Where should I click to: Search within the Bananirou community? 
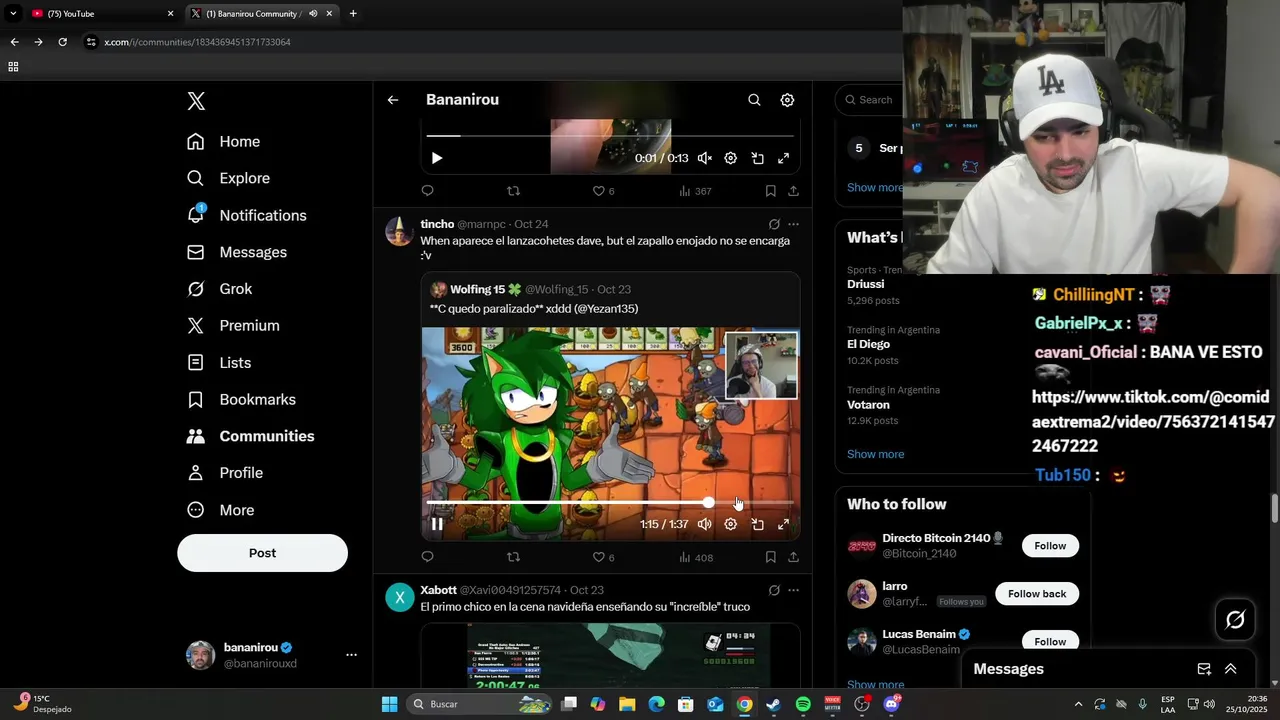[754, 100]
